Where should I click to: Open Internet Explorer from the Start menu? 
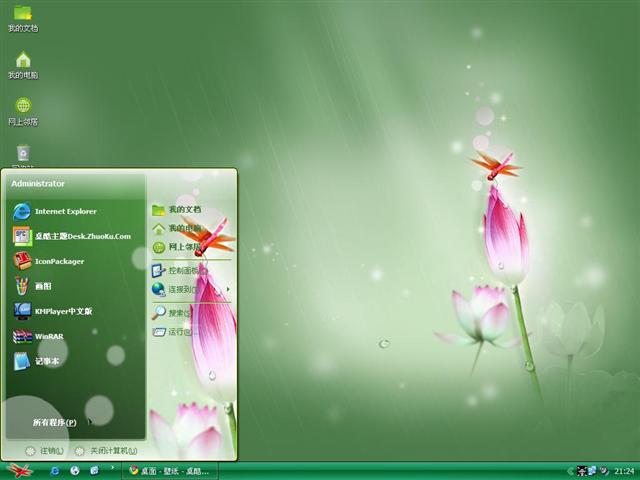65,211
